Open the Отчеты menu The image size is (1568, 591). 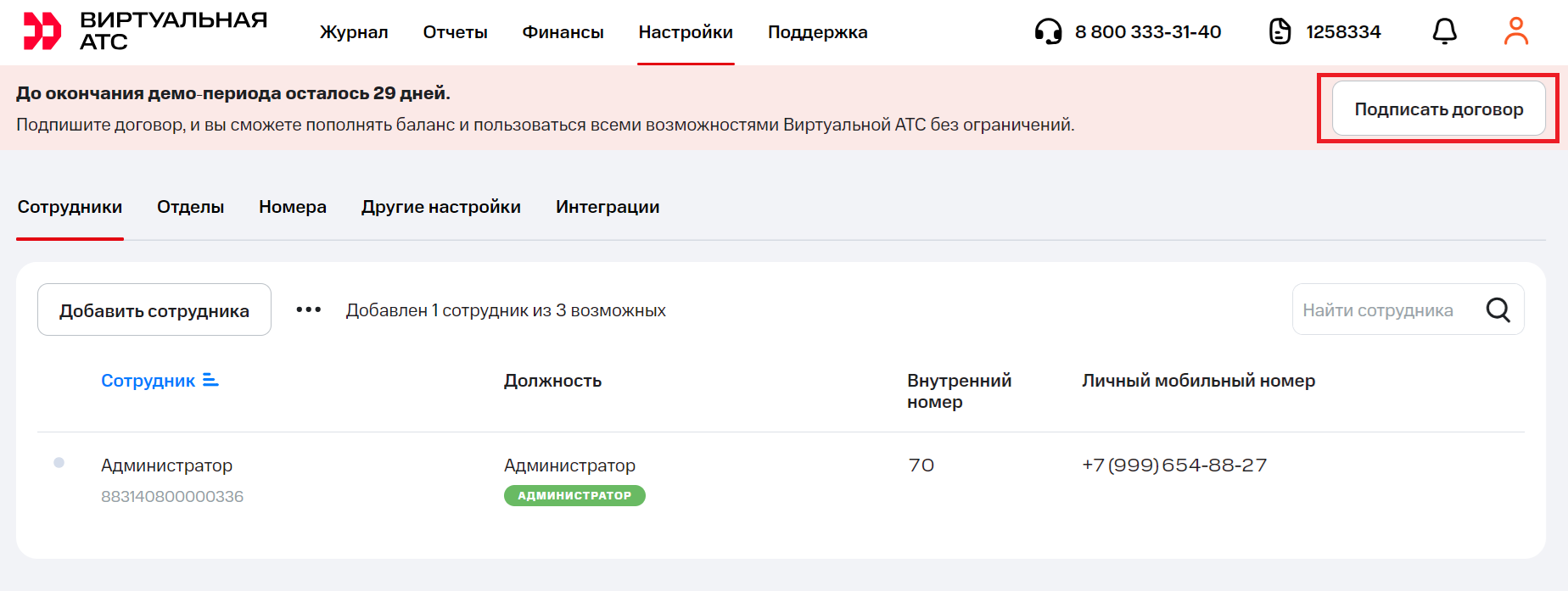click(x=455, y=32)
